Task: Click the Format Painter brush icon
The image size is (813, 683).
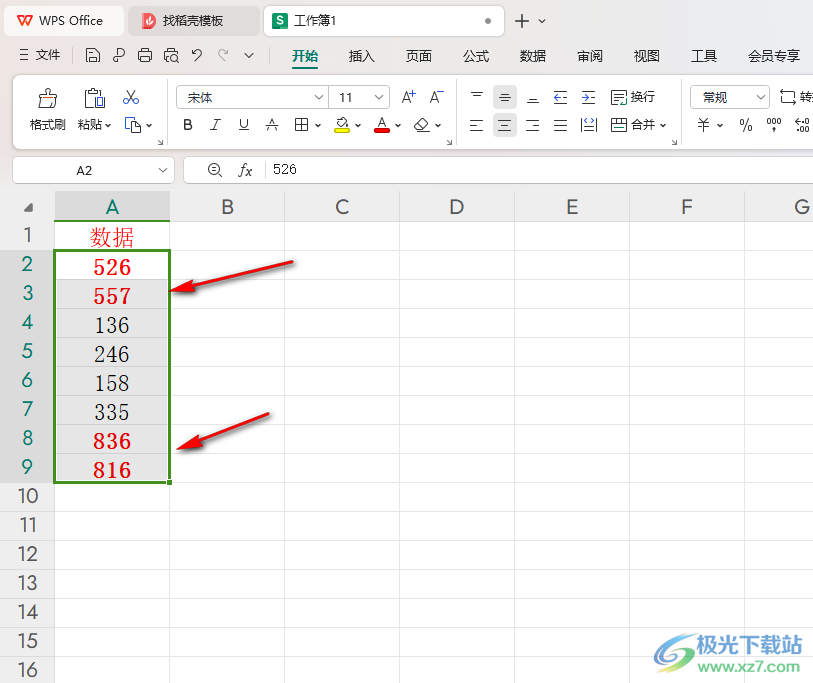Action: click(47, 98)
